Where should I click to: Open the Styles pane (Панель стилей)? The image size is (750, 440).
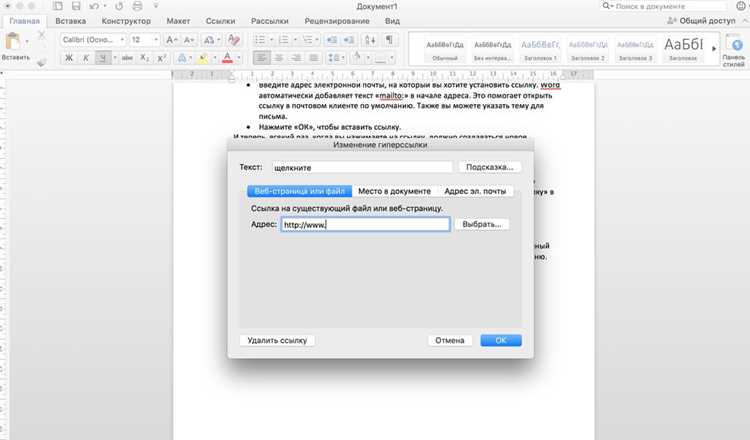pos(734,50)
